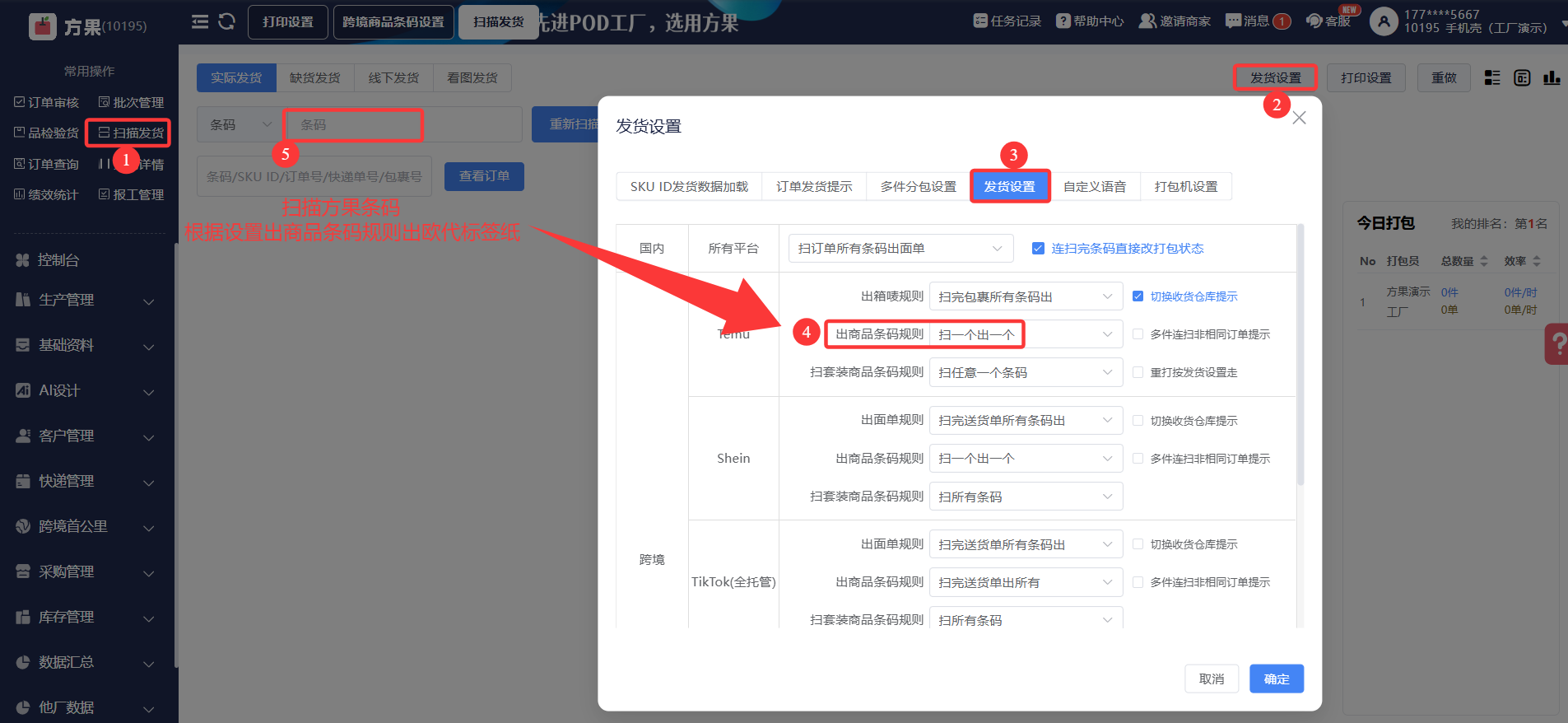
Task: Switch to 多件分包设置 tab
Action: [918, 186]
